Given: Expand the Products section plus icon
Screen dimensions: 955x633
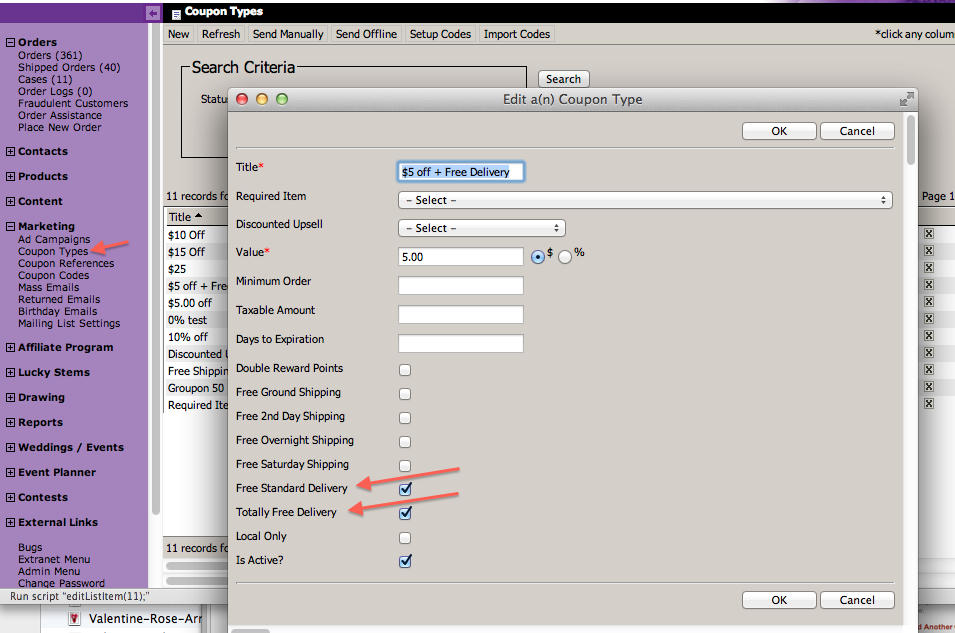Looking at the screenshot, I should 10,177.
